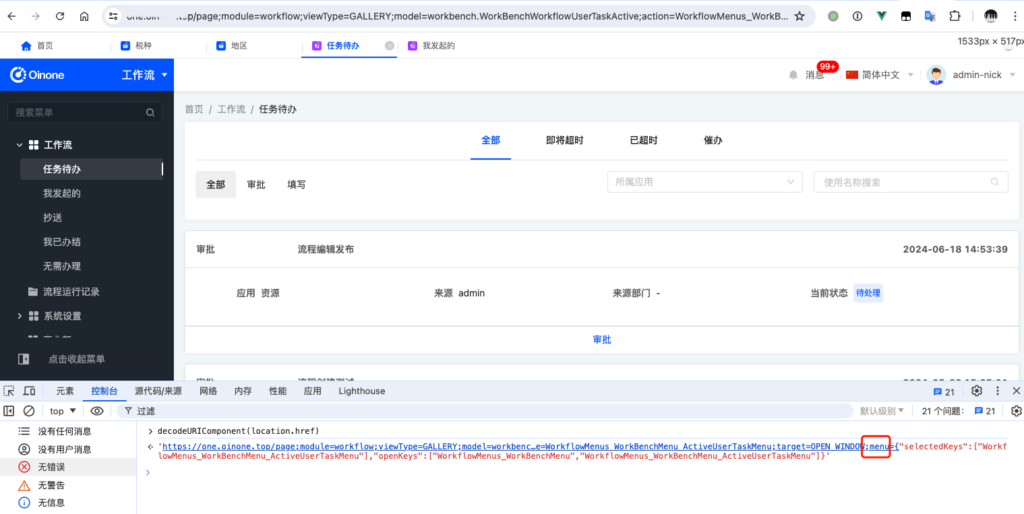Collapse the 工作流 menu group
This screenshot has width=1024, height=514.
point(20,145)
